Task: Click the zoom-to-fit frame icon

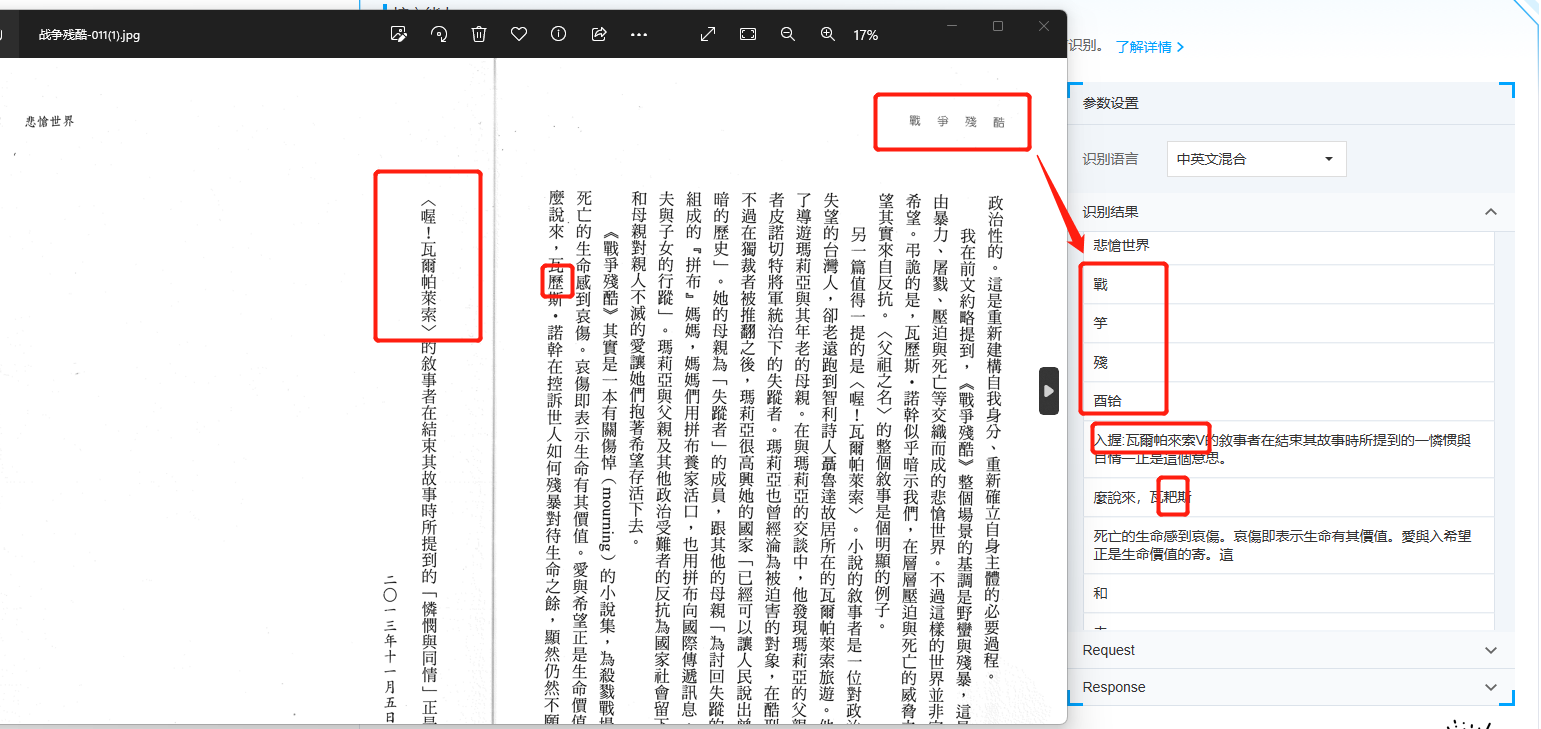Action: (748, 34)
